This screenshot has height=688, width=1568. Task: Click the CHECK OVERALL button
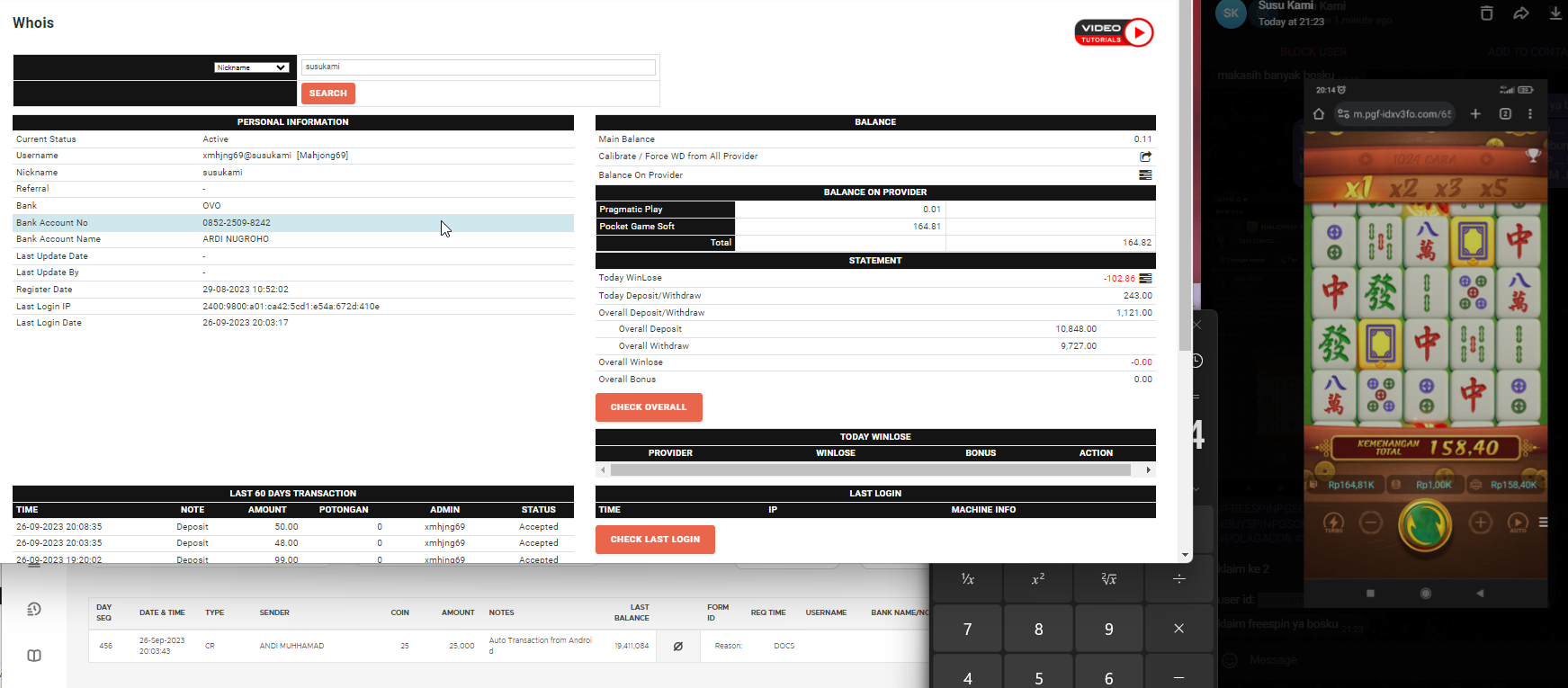click(649, 407)
